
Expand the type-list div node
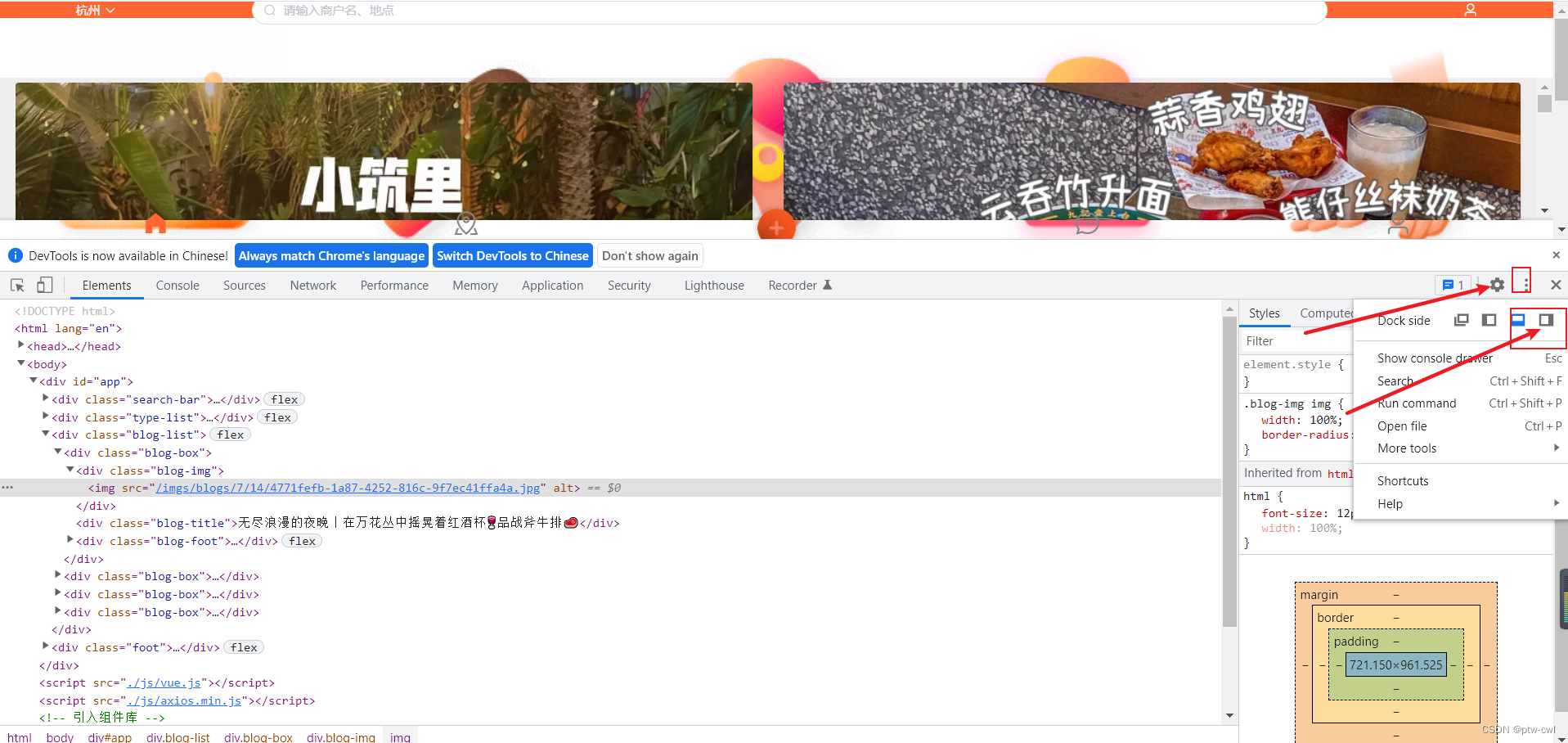click(45, 417)
